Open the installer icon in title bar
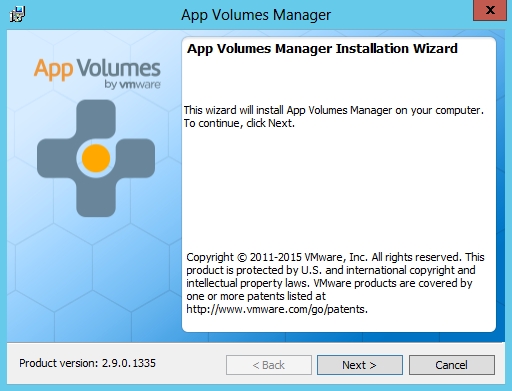The width and height of the screenshot is (512, 391). coord(17,14)
